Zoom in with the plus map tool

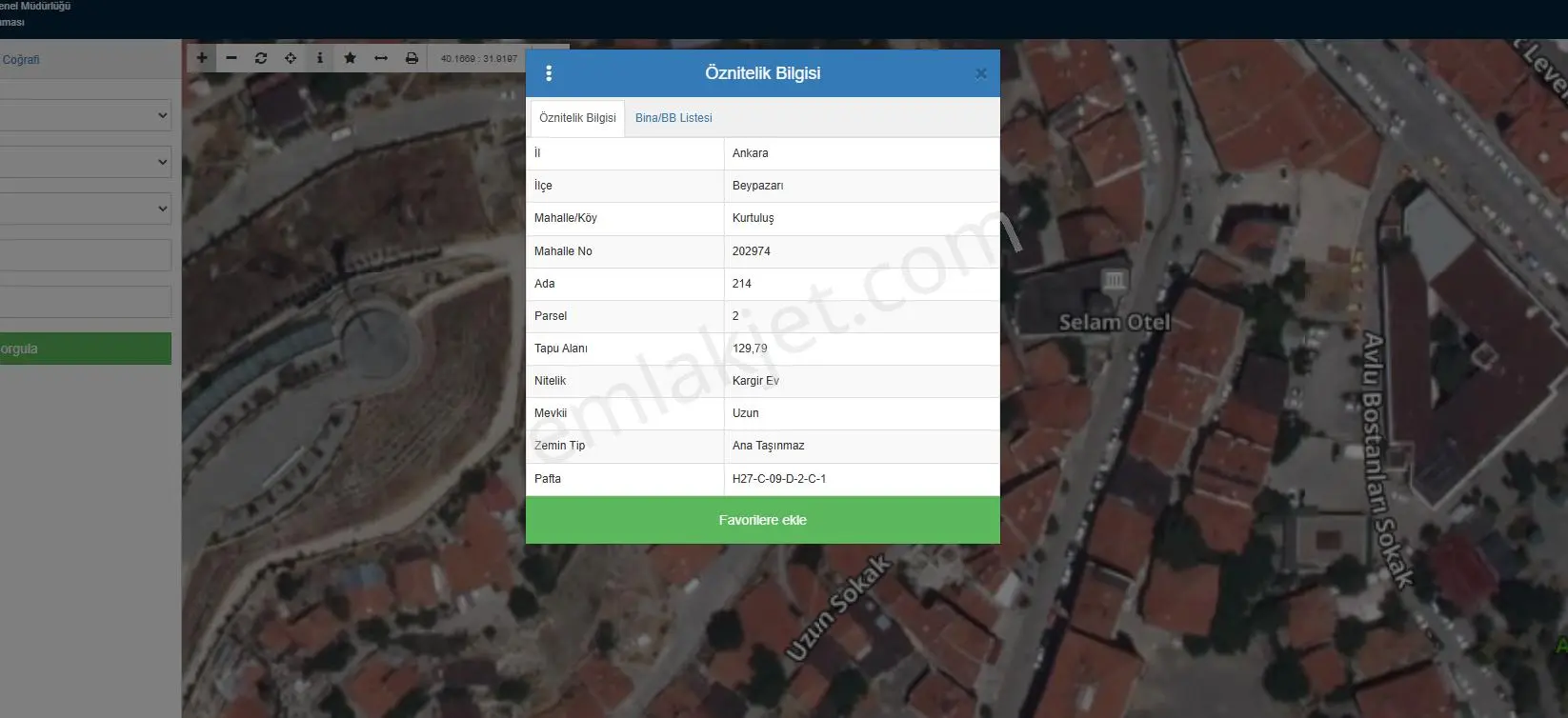point(202,58)
